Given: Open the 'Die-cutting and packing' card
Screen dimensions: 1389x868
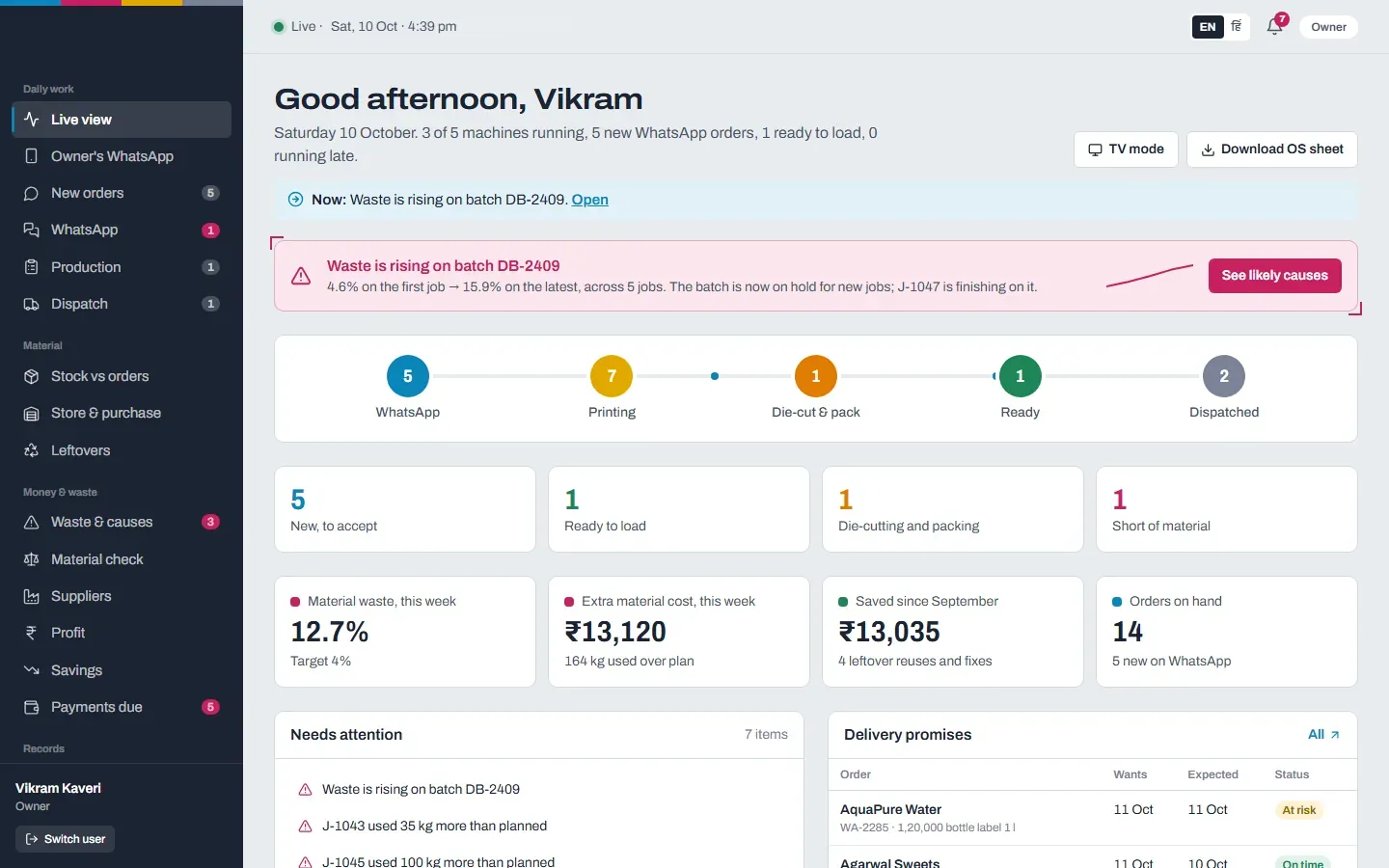Looking at the screenshot, I should point(953,509).
